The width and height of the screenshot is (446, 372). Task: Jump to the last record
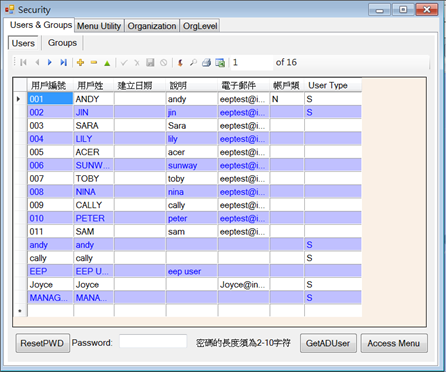pyautogui.click(x=63, y=62)
